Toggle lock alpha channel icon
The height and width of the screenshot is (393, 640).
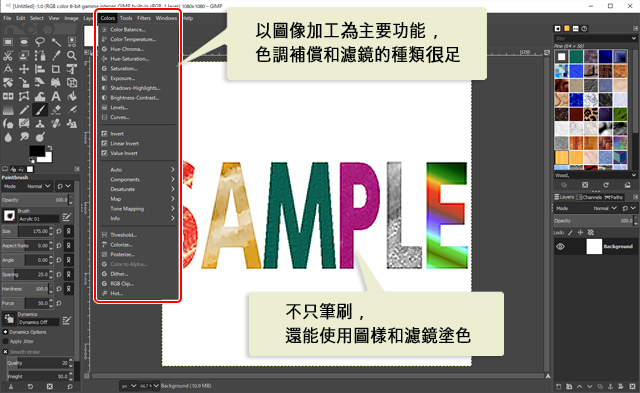(x=590, y=232)
